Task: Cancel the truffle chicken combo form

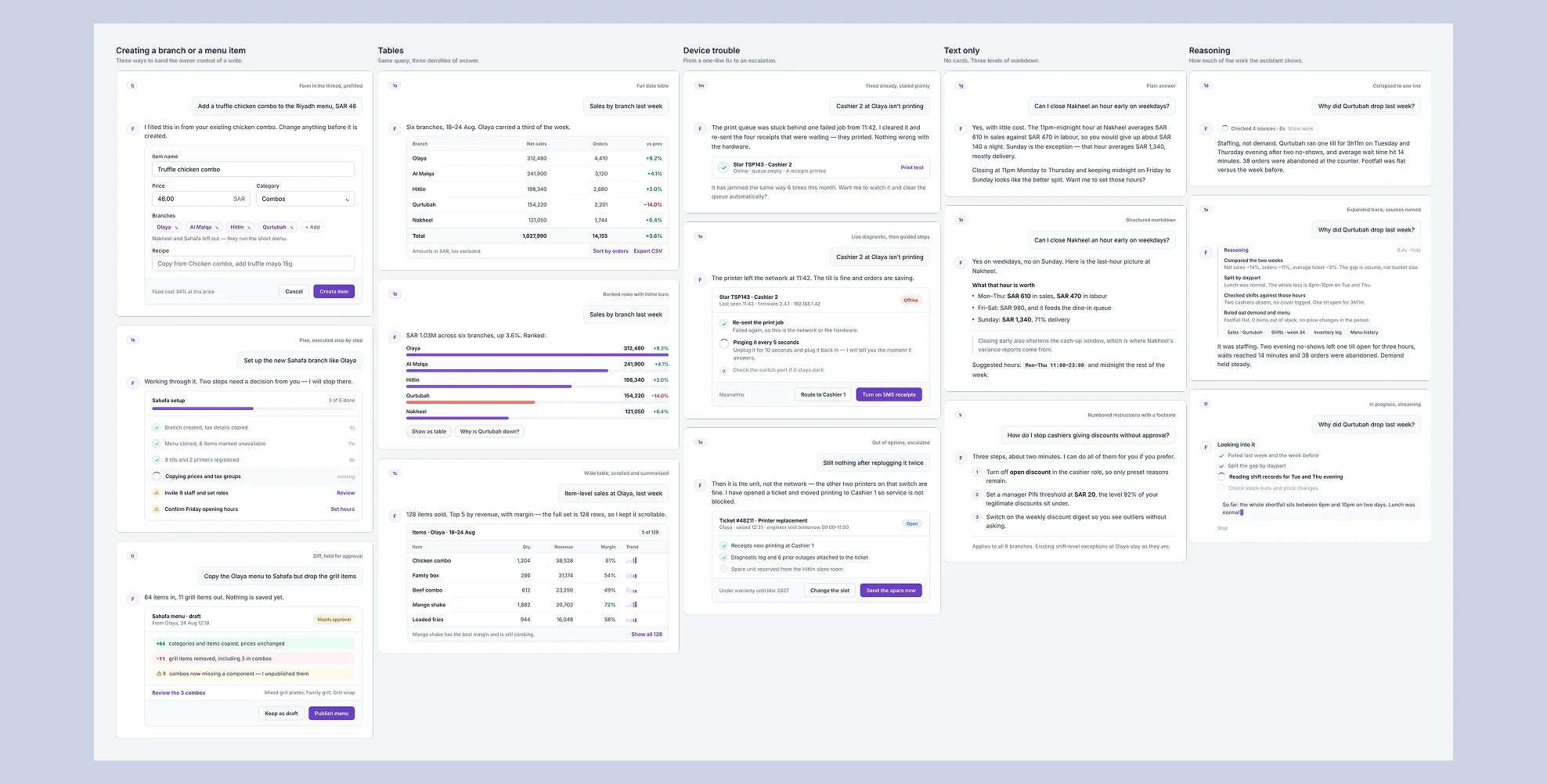Action: [294, 291]
